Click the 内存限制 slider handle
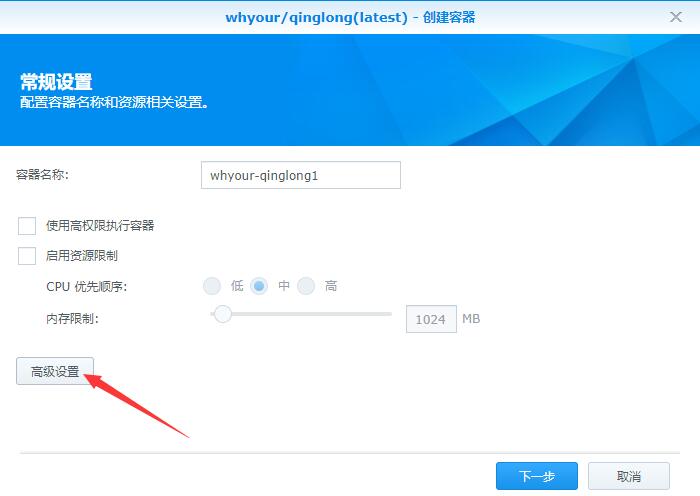Viewport: 700px width, 496px height. pos(222,314)
